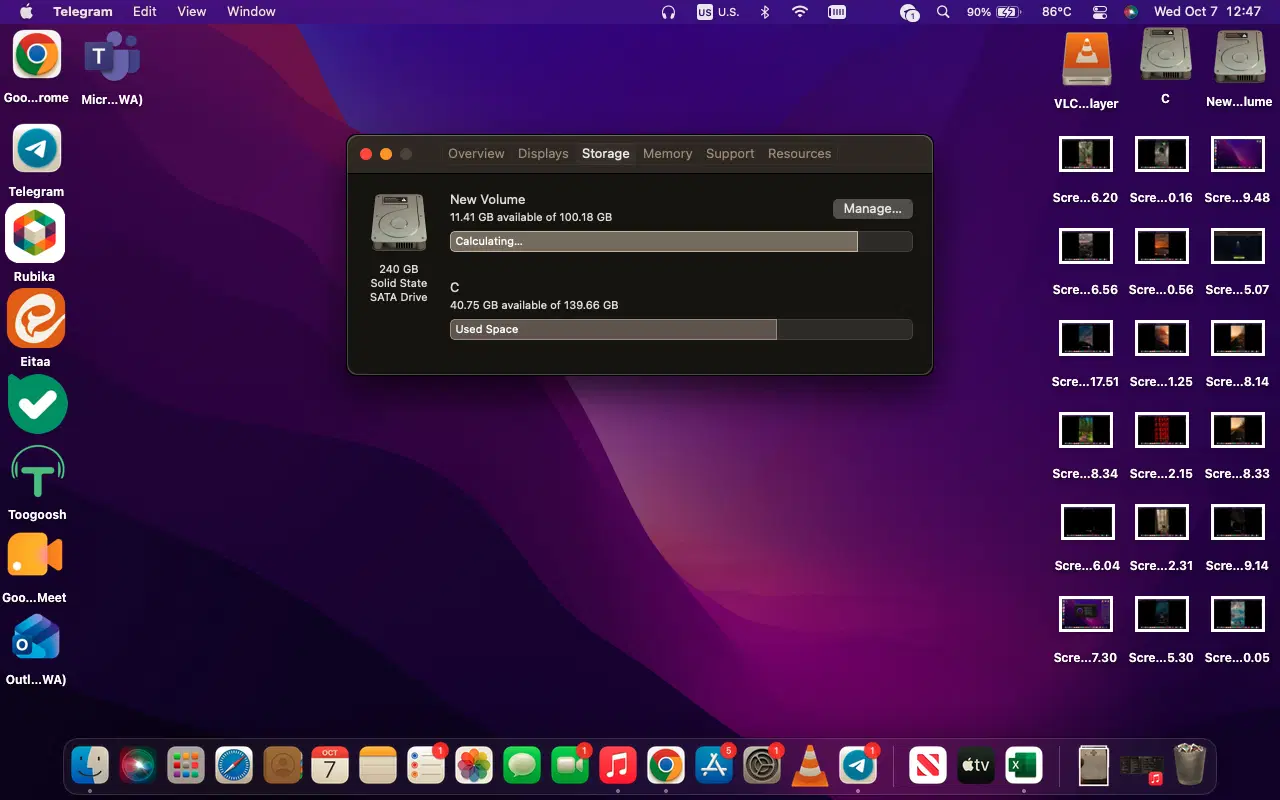Viewport: 1280px width, 800px height.
Task: Open Excel in the Dock
Action: 1023,766
